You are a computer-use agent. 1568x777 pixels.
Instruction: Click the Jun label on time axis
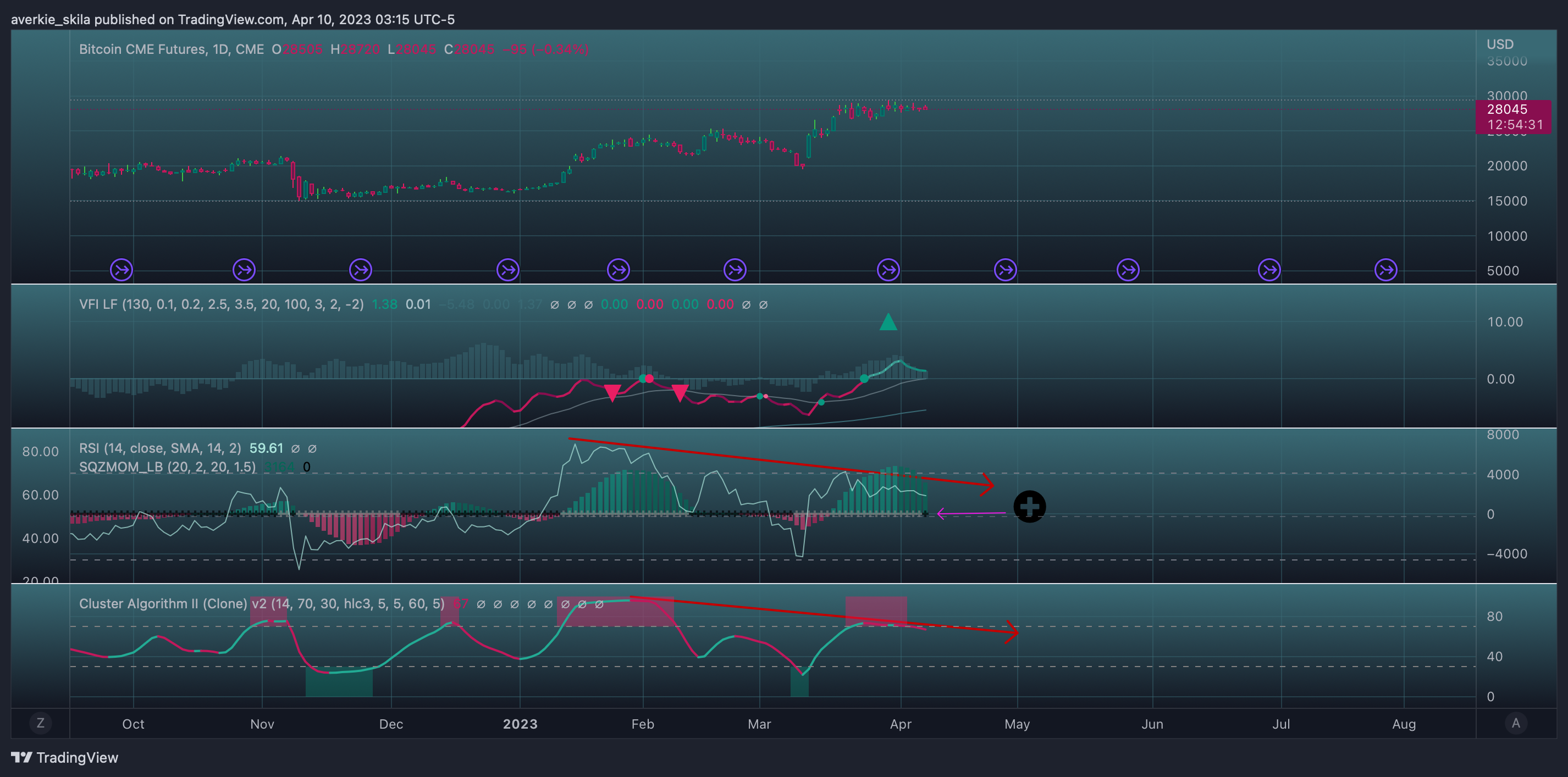click(1152, 724)
